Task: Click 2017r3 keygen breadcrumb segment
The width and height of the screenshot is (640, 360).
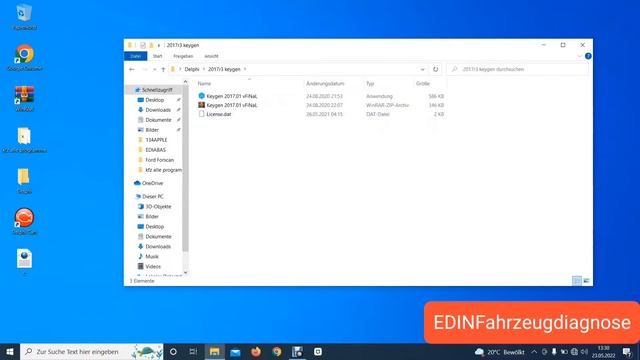Action: (x=224, y=69)
